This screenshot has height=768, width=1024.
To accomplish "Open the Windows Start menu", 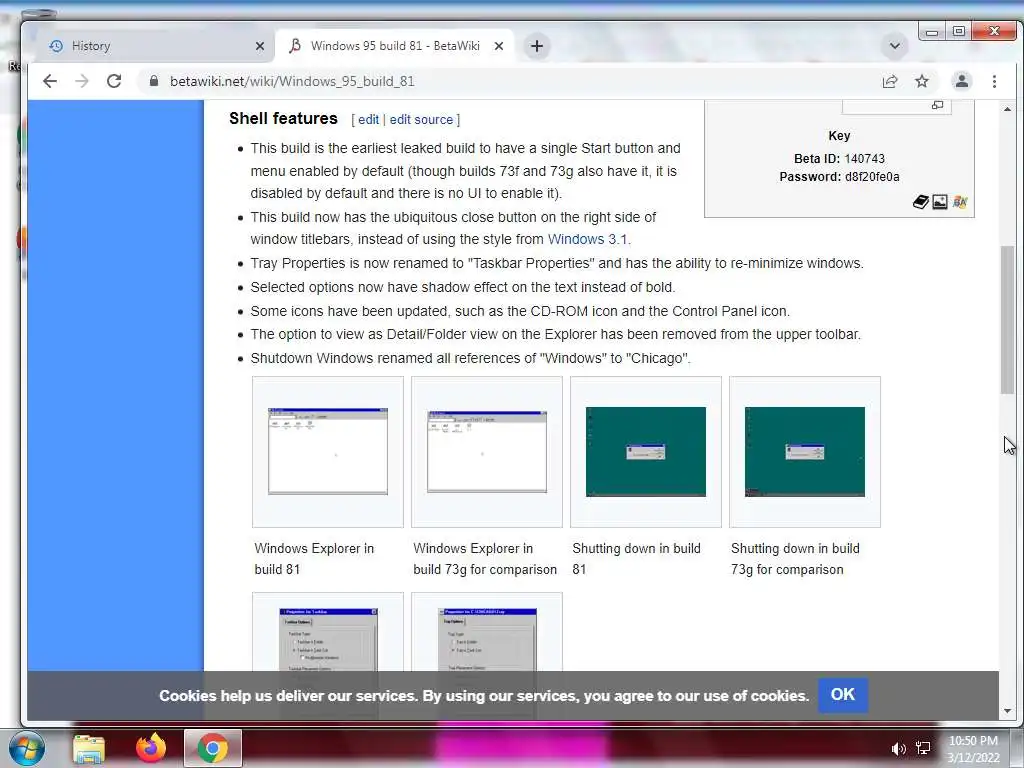I will pyautogui.click(x=27, y=748).
